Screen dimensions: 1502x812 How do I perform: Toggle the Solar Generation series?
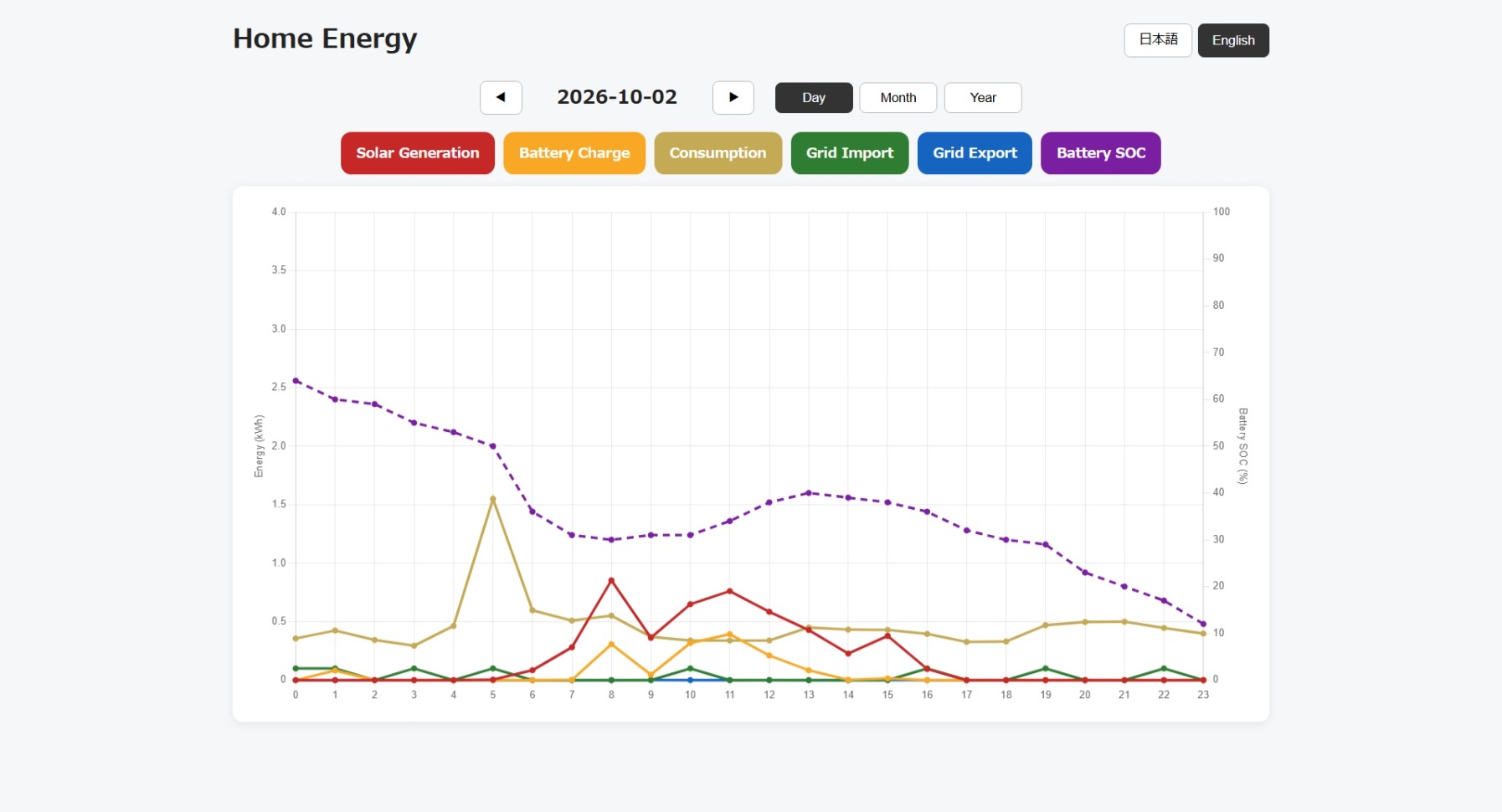pyautogui.click(x=418, y=153)
